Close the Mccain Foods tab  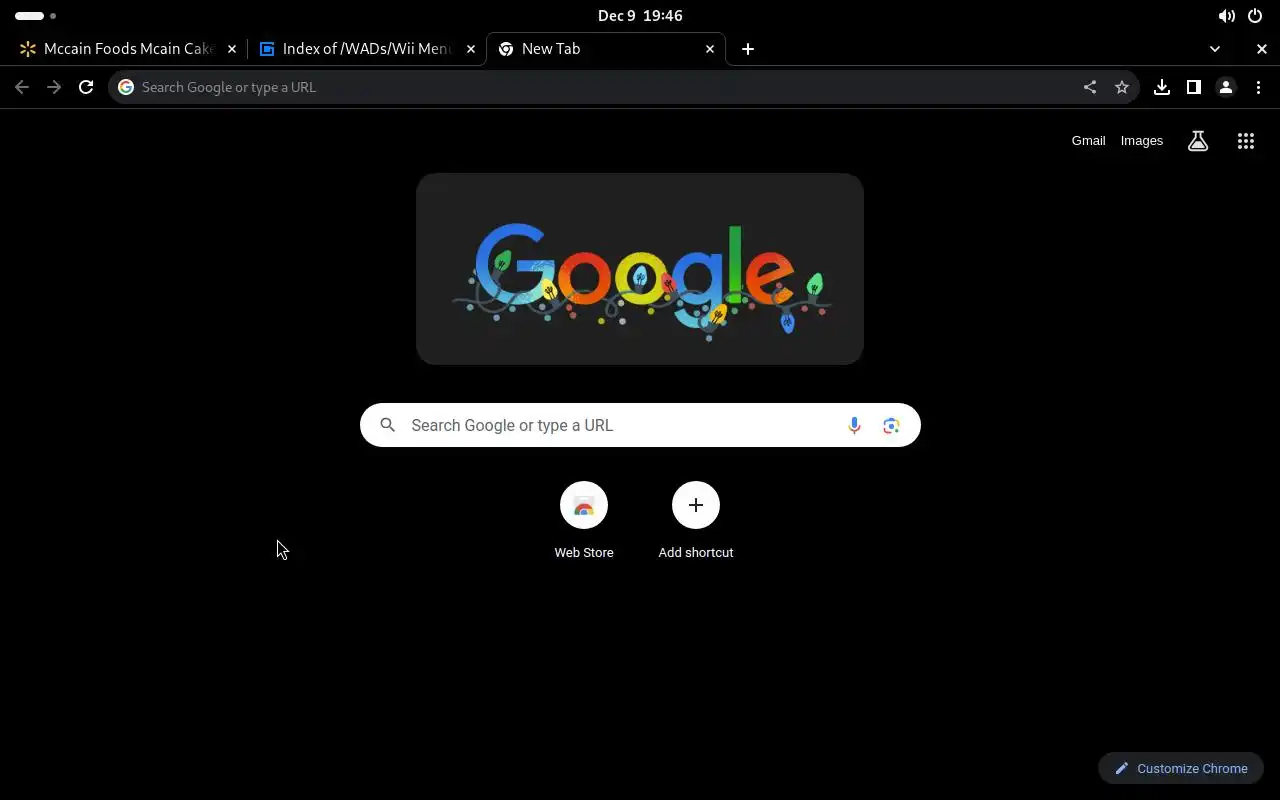tap(232, 49)
